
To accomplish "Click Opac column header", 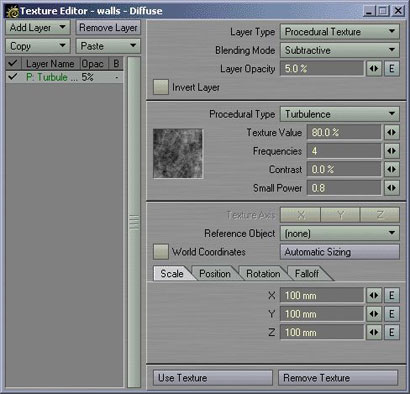I will 94,63.
